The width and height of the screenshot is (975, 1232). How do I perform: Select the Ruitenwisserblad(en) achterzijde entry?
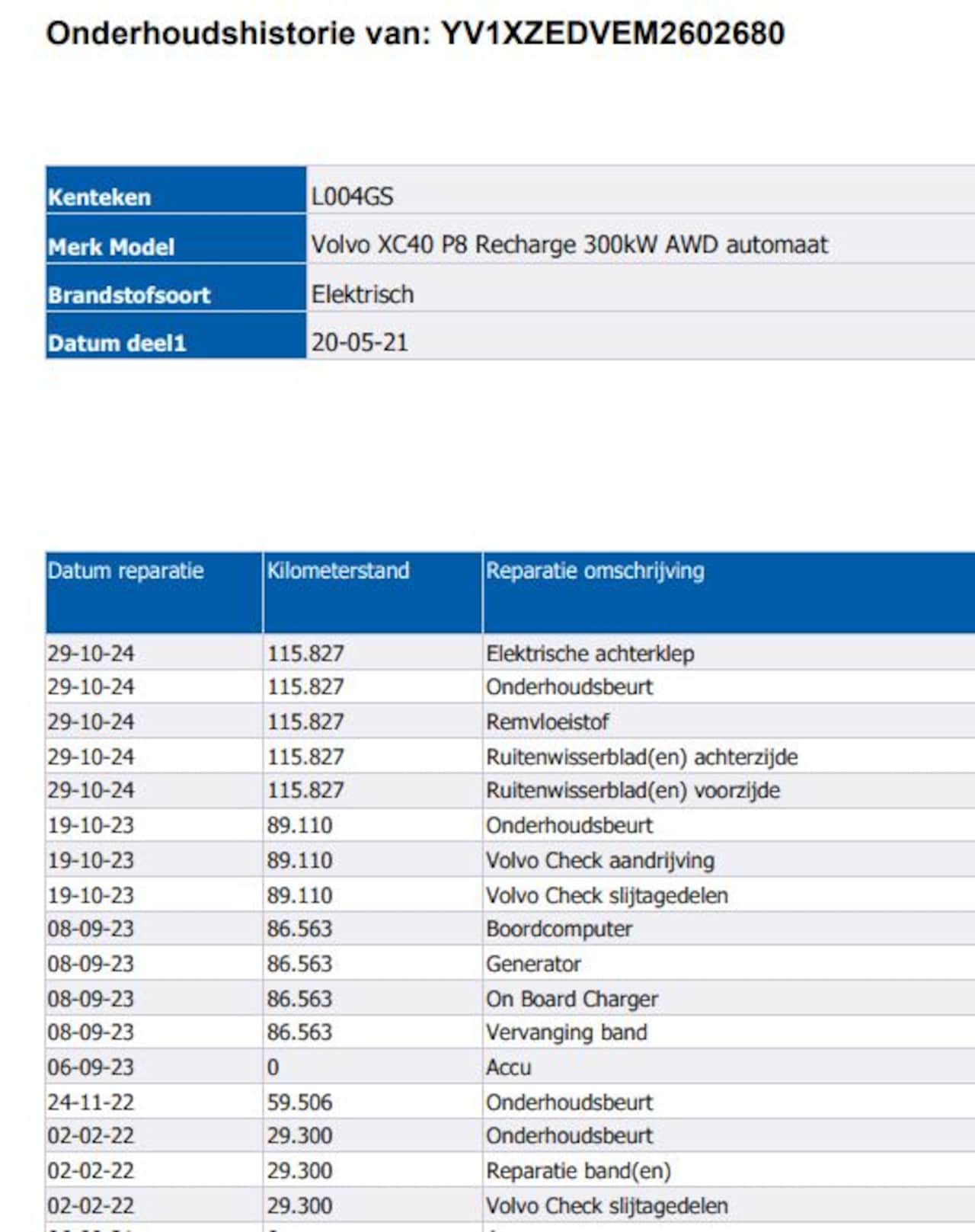pos(642,757)
